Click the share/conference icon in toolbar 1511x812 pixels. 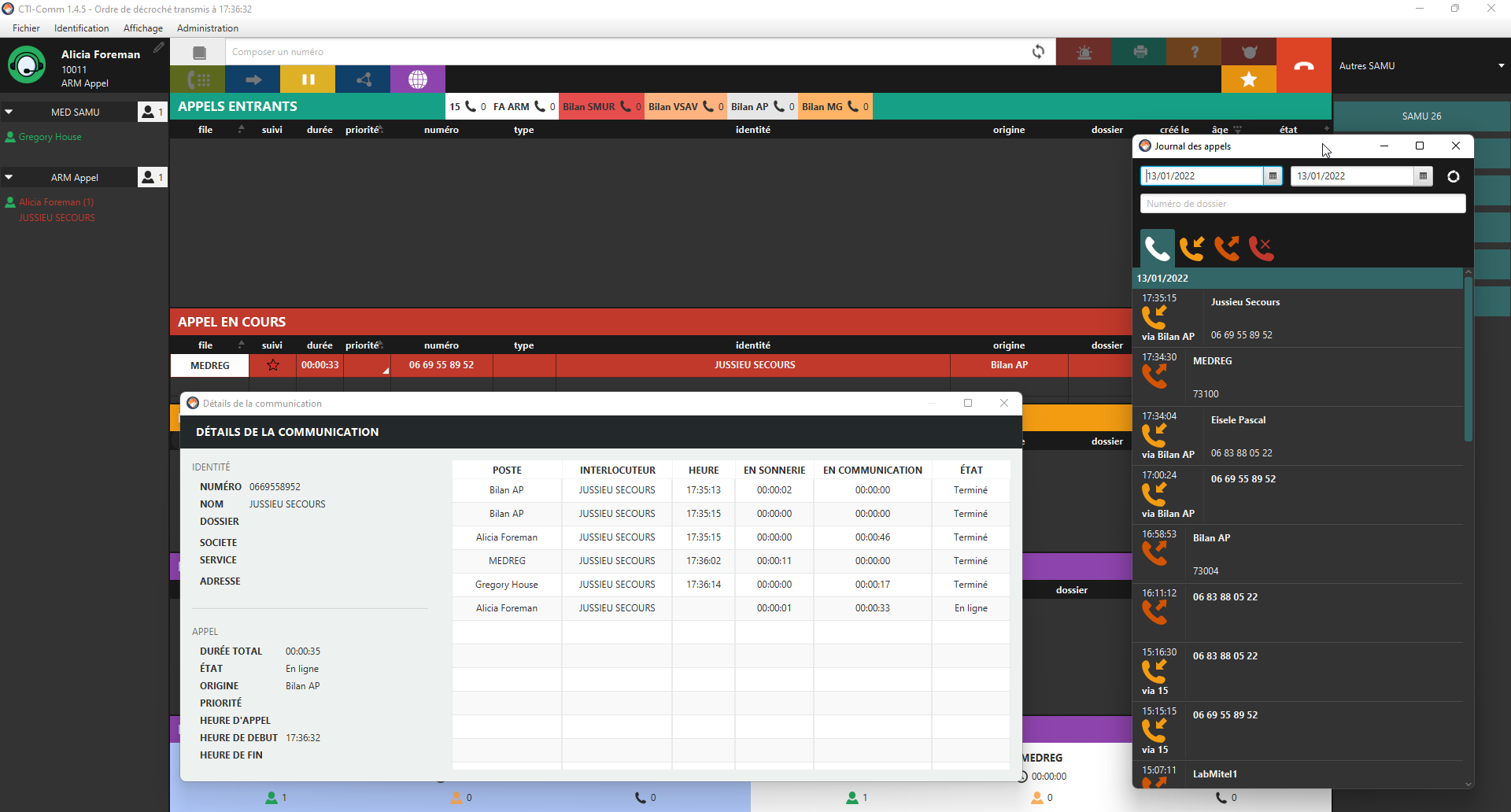click(x=363, y=79)
